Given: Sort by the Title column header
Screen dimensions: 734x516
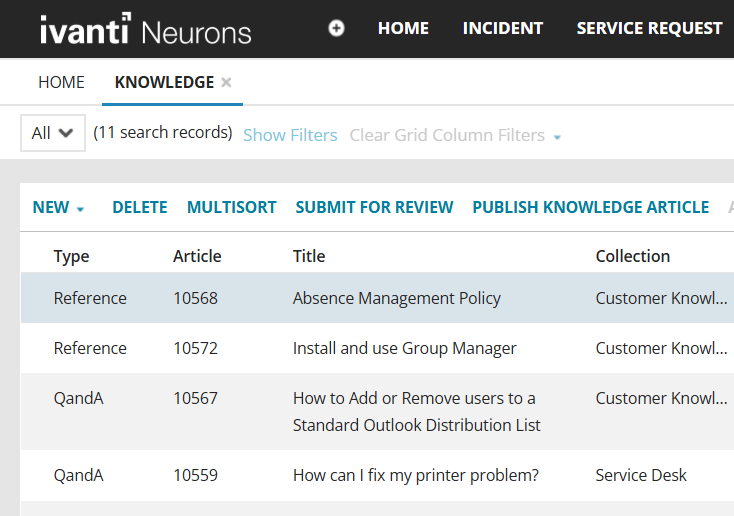Looking at the screenshot, I should click(x=309, y=256).
